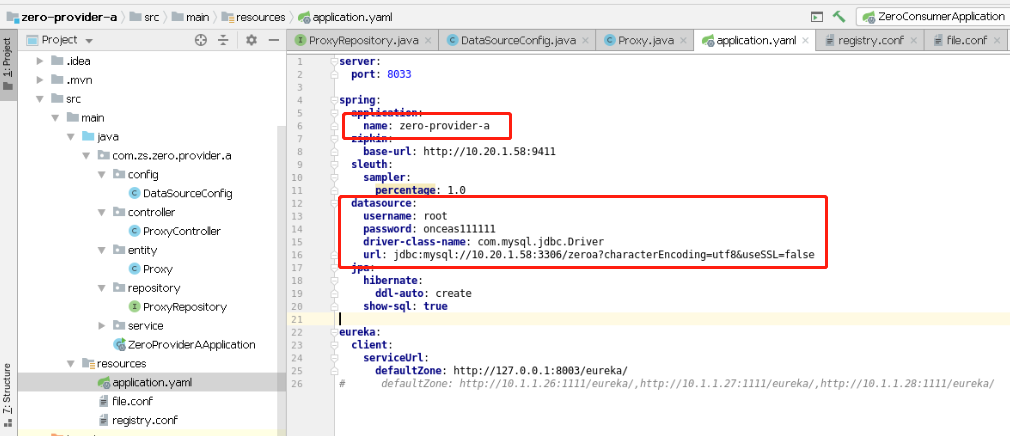Screen dimensions: 1010x436
Task: Fold the eureka block at line 22
Action: point(334,332)
